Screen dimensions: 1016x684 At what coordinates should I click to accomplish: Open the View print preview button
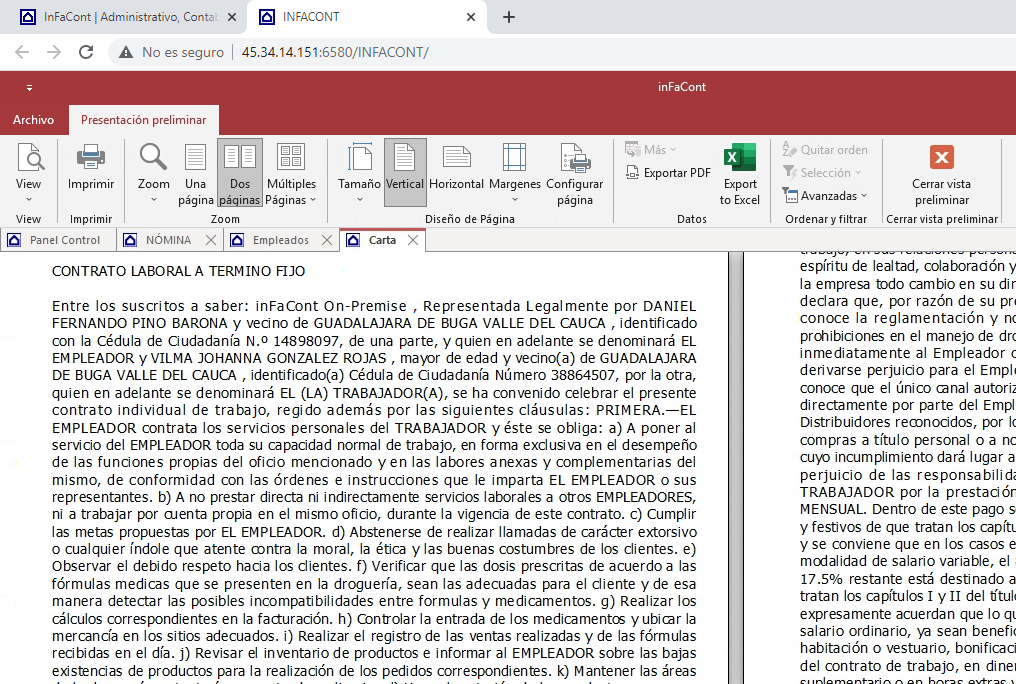point(29,172)
